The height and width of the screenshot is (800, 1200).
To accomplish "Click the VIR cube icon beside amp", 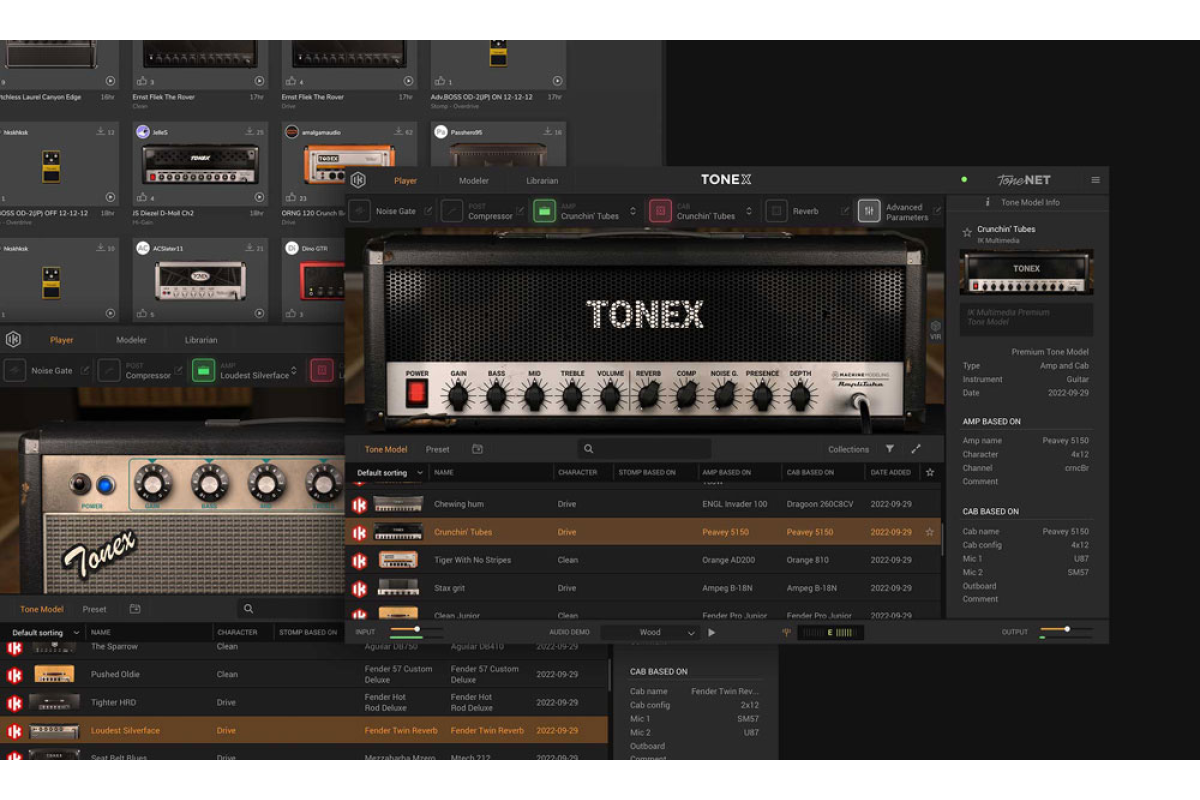I will tap(935, 328).
